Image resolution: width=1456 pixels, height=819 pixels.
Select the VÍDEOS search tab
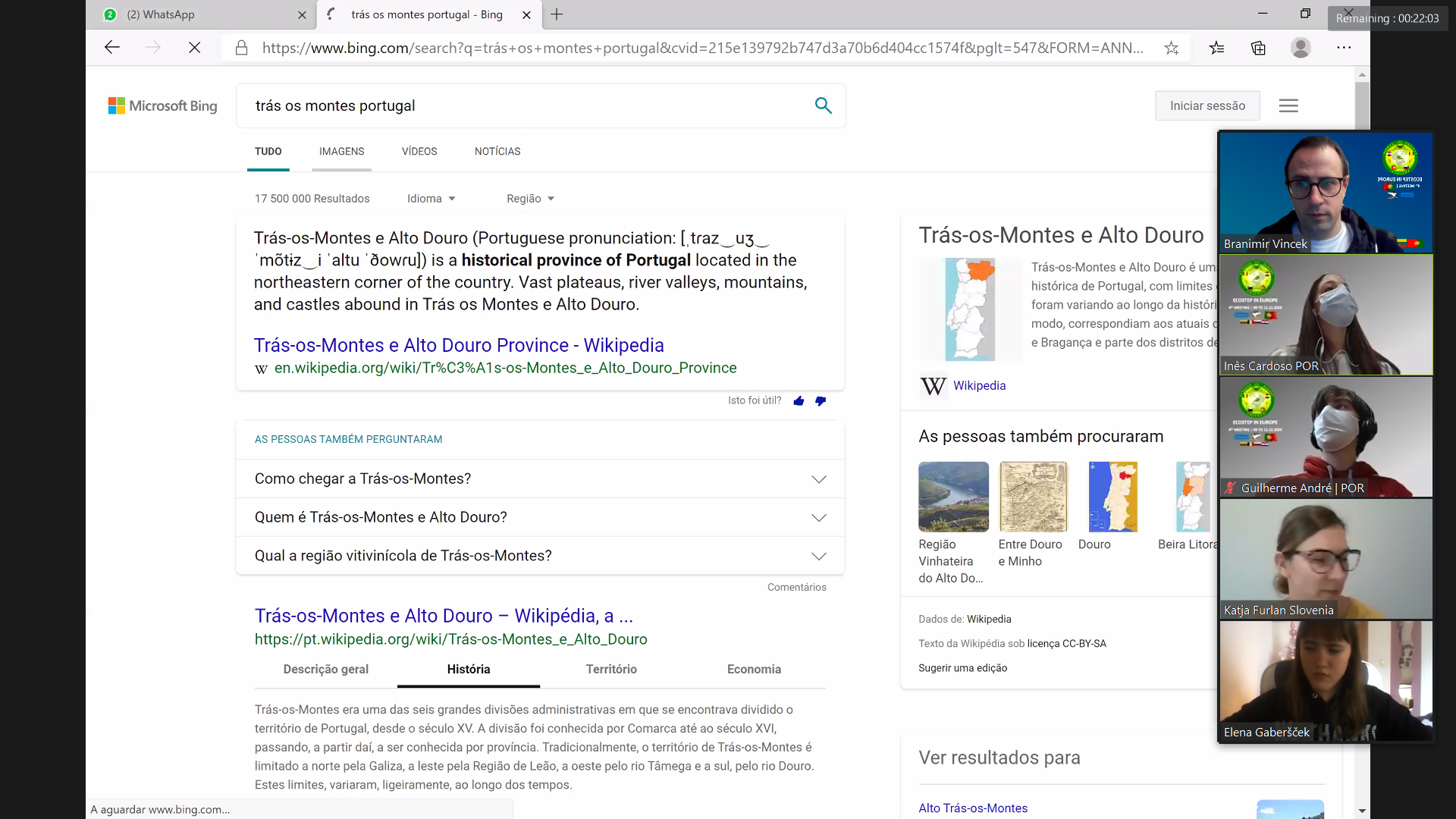[x=419, y=151]
